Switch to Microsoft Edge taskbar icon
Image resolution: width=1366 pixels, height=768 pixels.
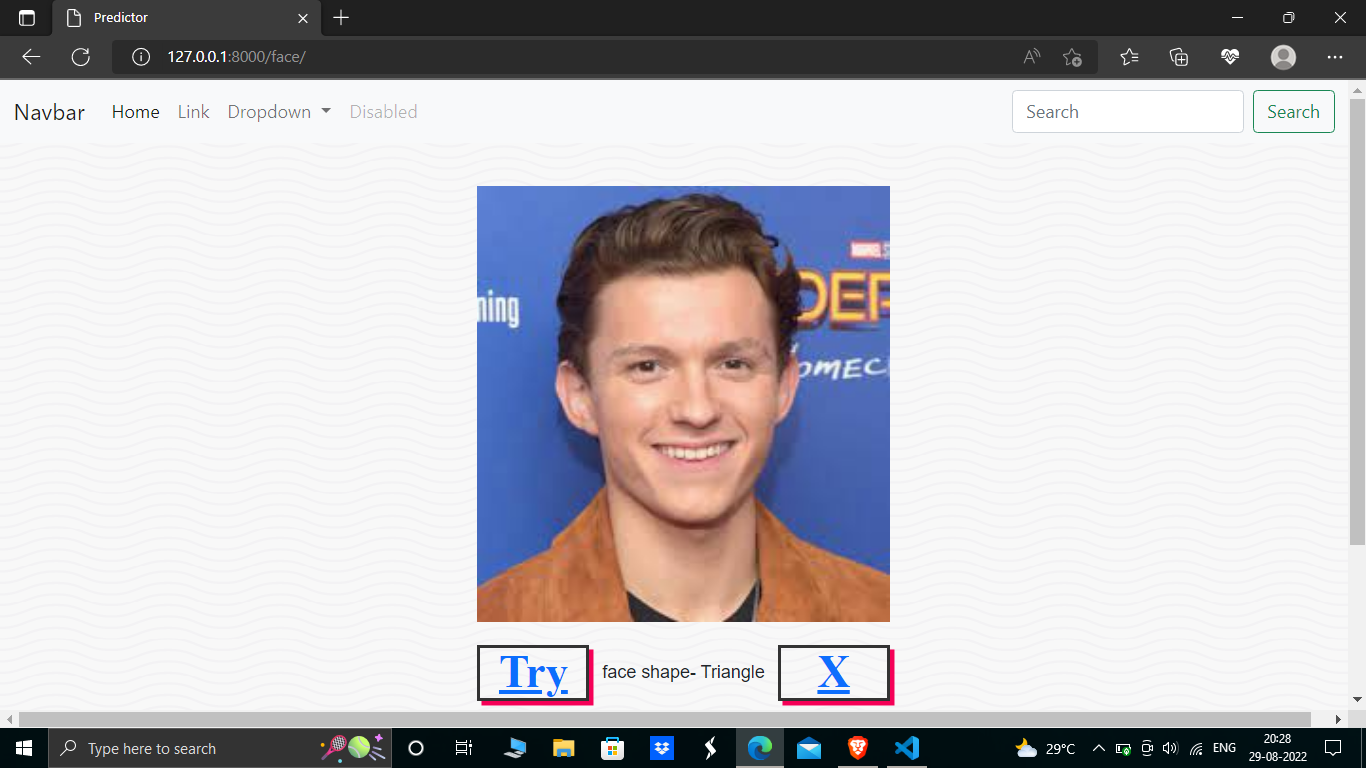click(x=760, y=748)
